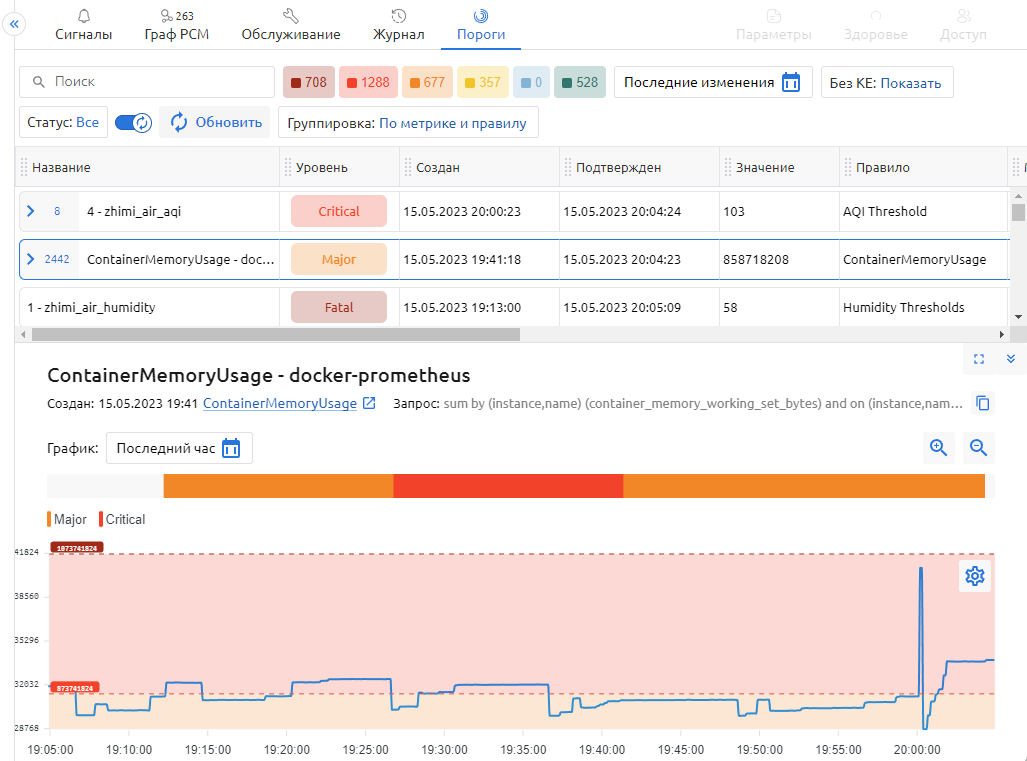Toggle the dark red 708 severity filter
Image resolution: width=1027 pixels, height=761 pixels.
click(309, 82)
